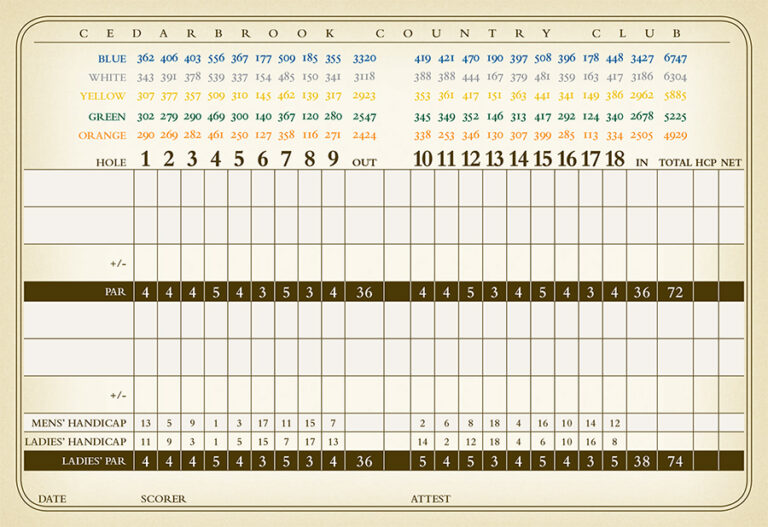Select the MENS' HANDICAP row label
This screenshot has height=527, width=768.
point(82,422)
